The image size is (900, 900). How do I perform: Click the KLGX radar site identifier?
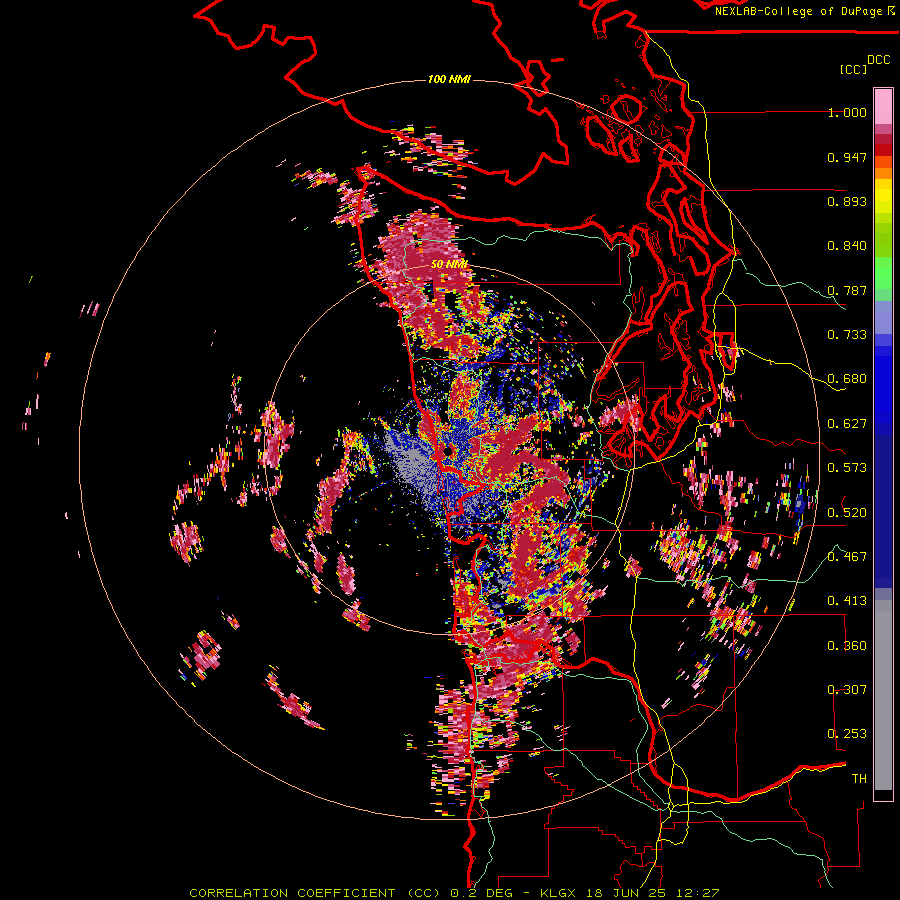tap(558, 893)
